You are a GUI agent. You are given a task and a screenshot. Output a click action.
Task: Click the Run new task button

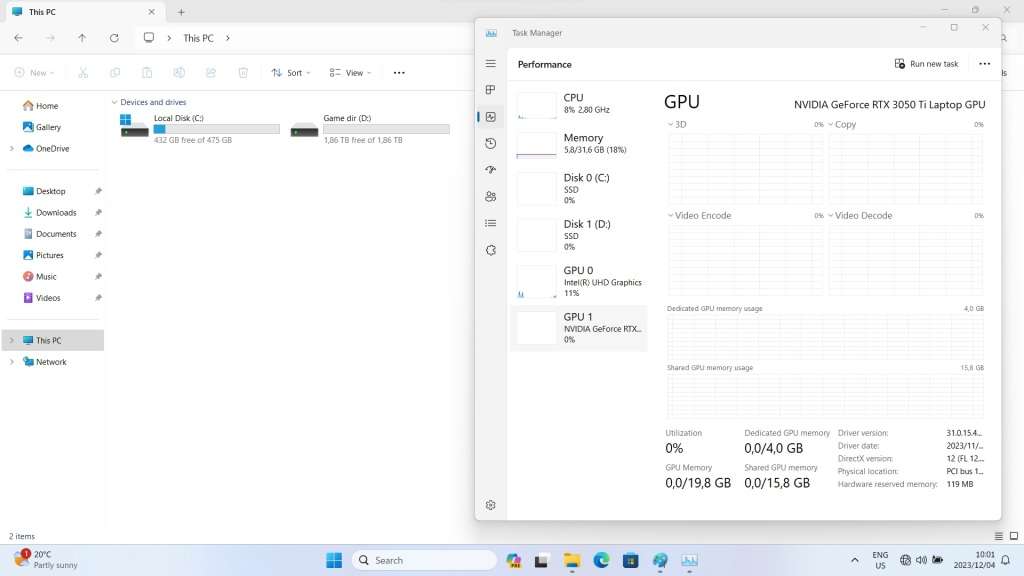(926, 63)
